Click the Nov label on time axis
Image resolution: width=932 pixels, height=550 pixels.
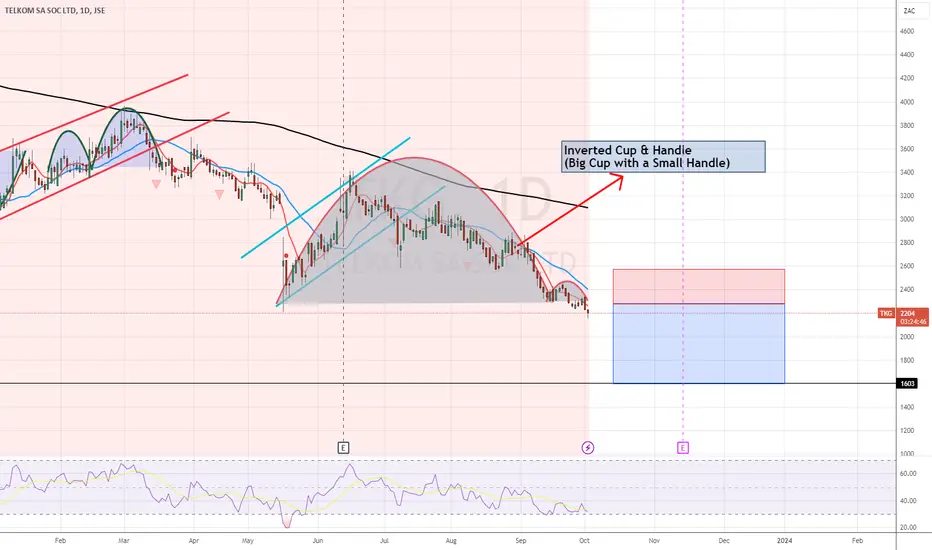tap(654, 540)
